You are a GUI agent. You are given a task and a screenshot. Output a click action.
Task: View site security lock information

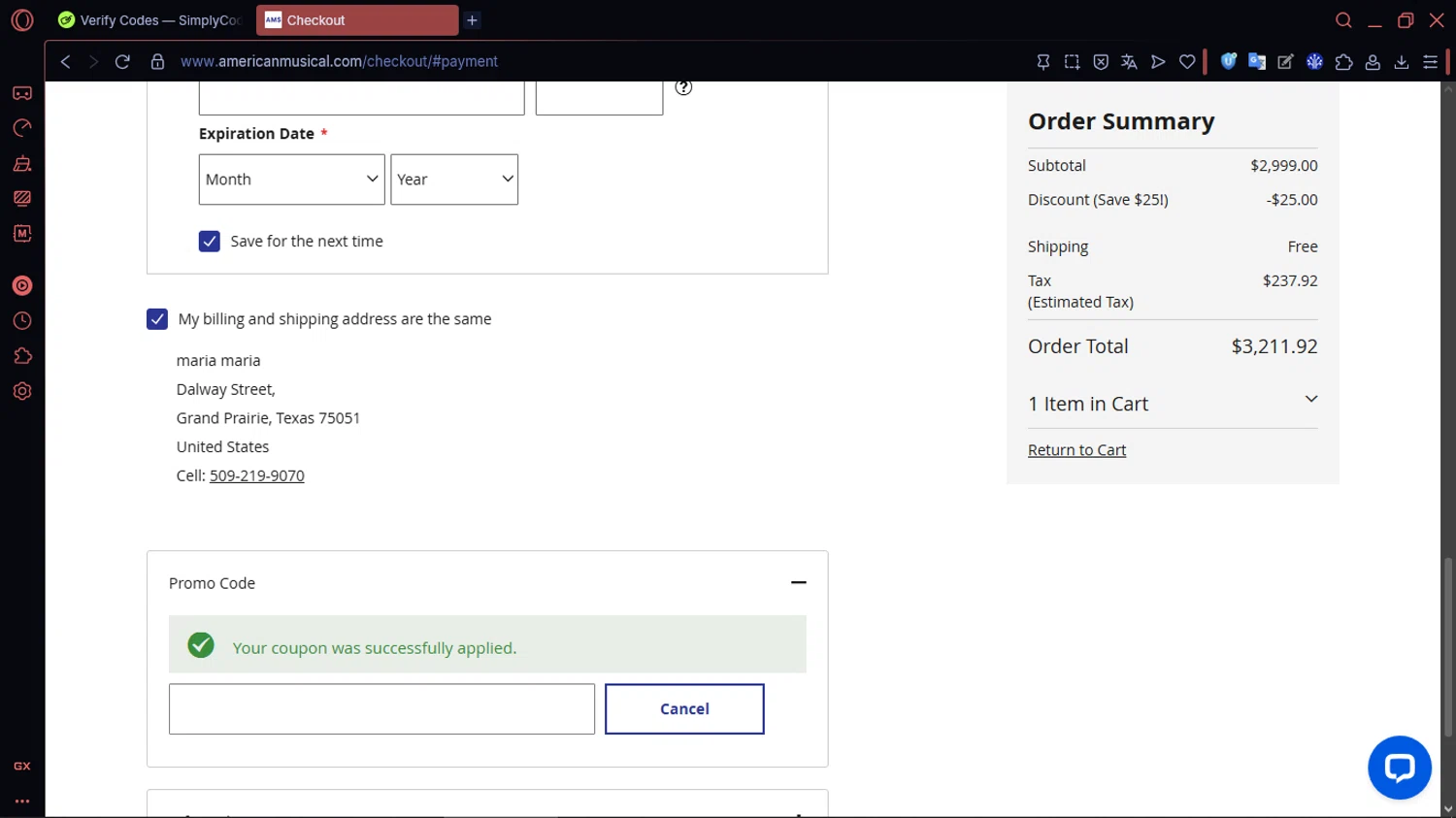[x=157, y=61]
